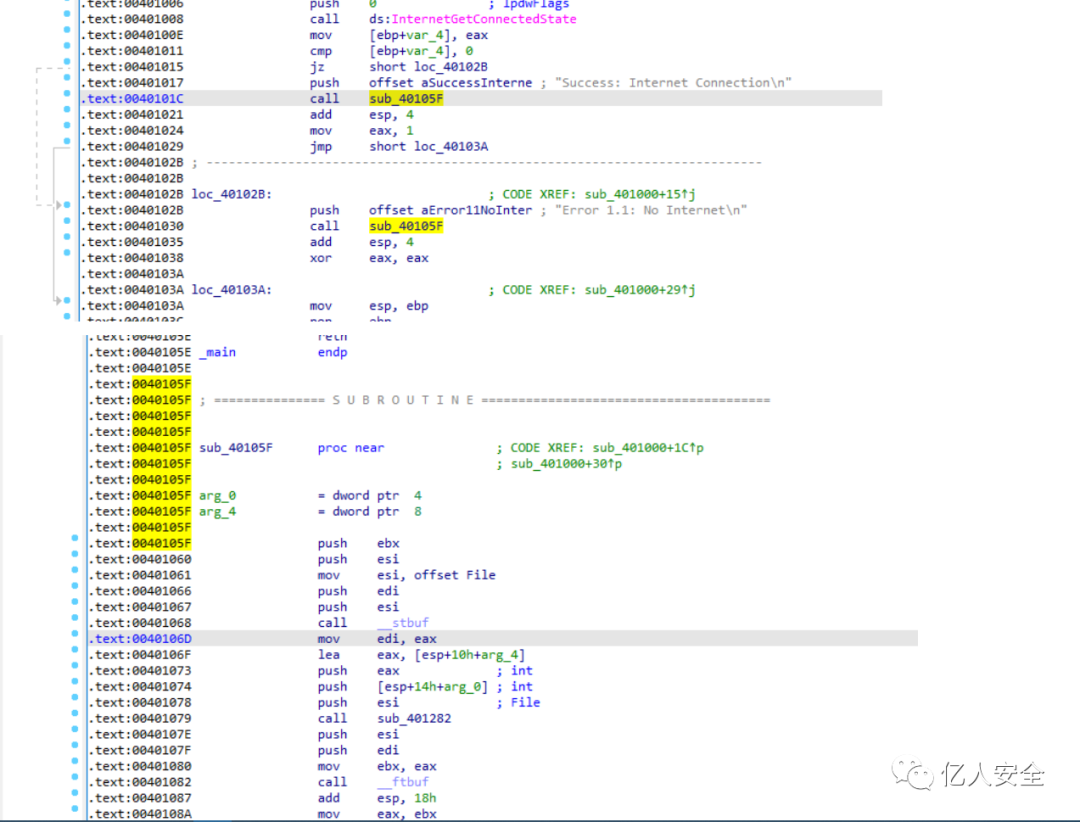Click [esp+14h+arg_0] push operand
1080x822 pixels.
pyautogui.click(x=433, y=686)
